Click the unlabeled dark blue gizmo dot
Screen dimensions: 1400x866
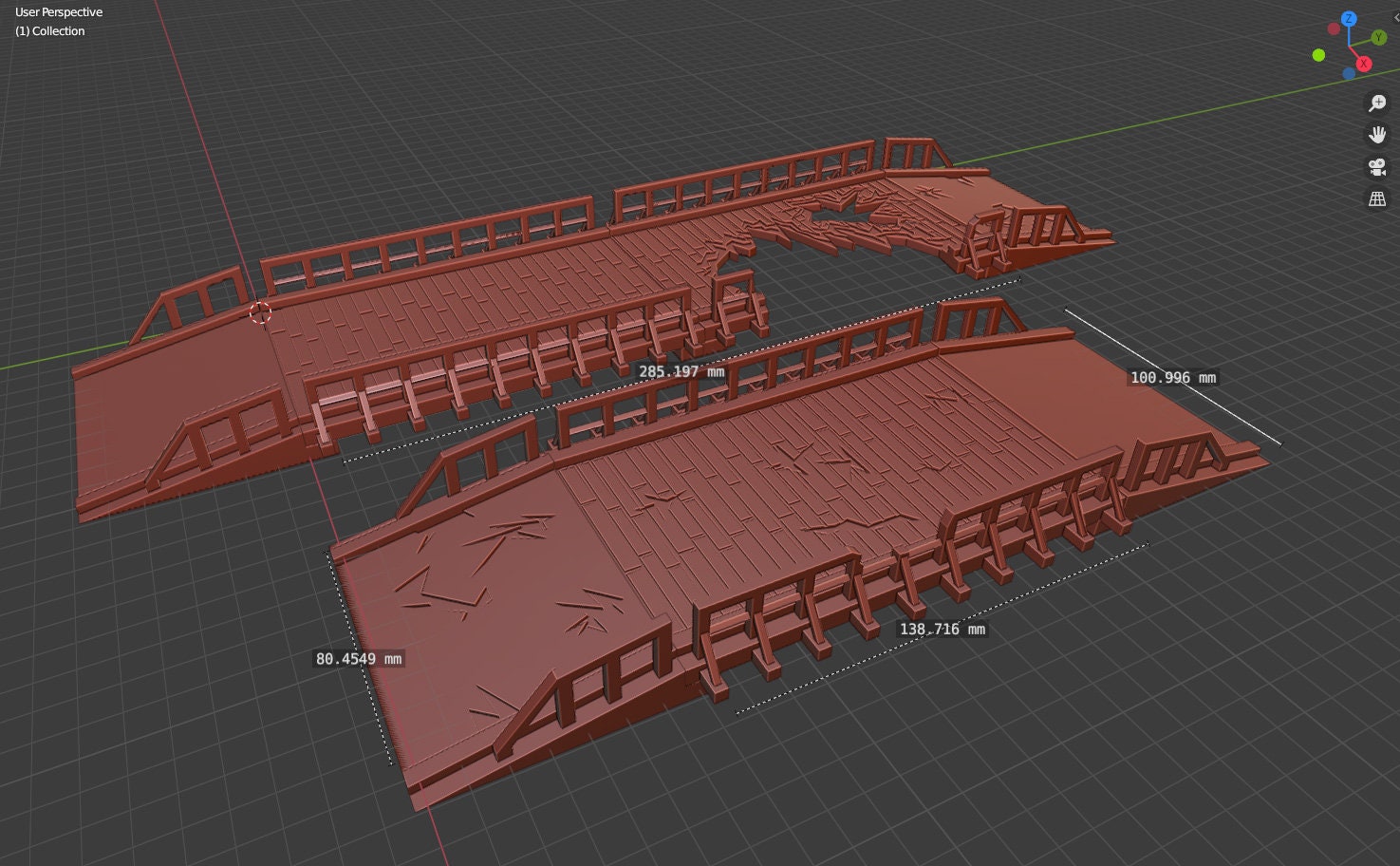point(1349,73)
